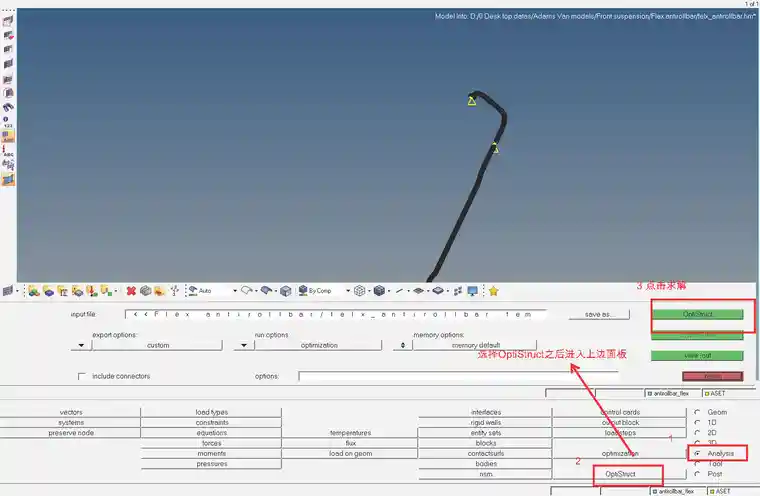Click the curved surface shading icon

pyautogui.click(x=266, y=290)
